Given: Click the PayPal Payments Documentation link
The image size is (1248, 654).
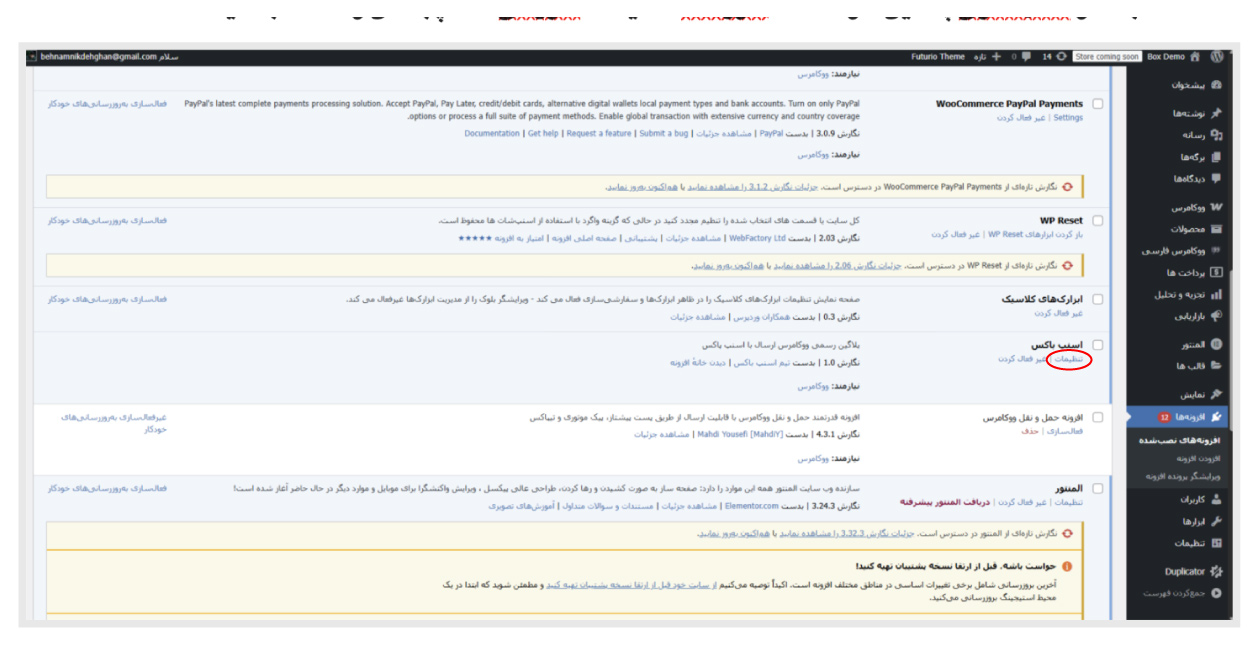Looking at the screenshot, I should 492,134.
